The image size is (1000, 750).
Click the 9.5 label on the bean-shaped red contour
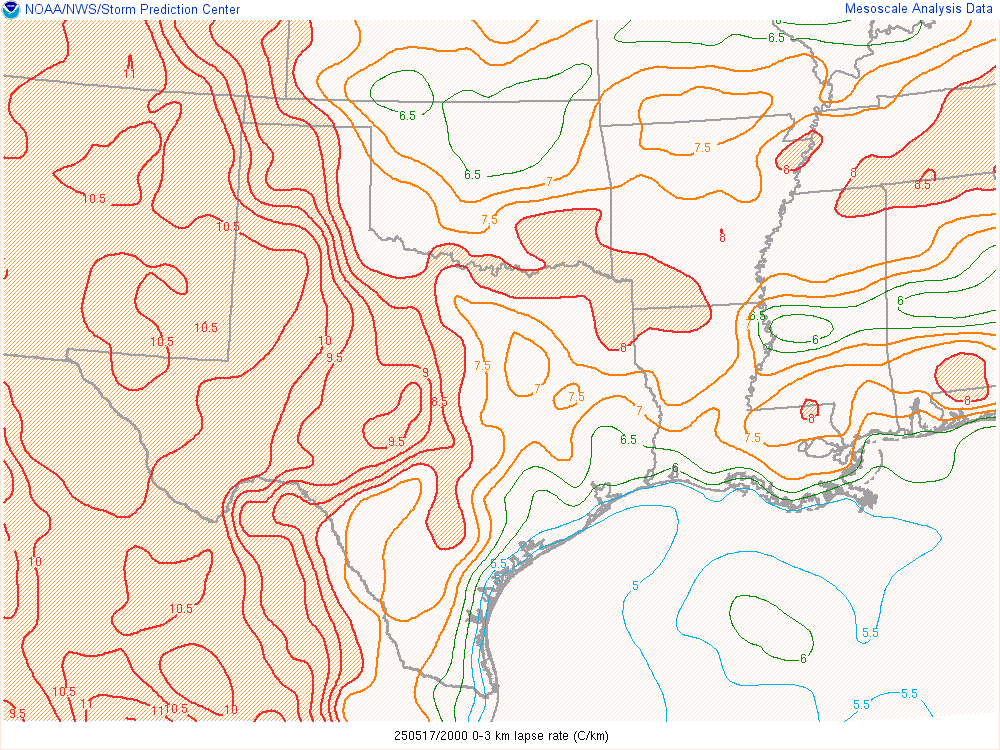396,441
